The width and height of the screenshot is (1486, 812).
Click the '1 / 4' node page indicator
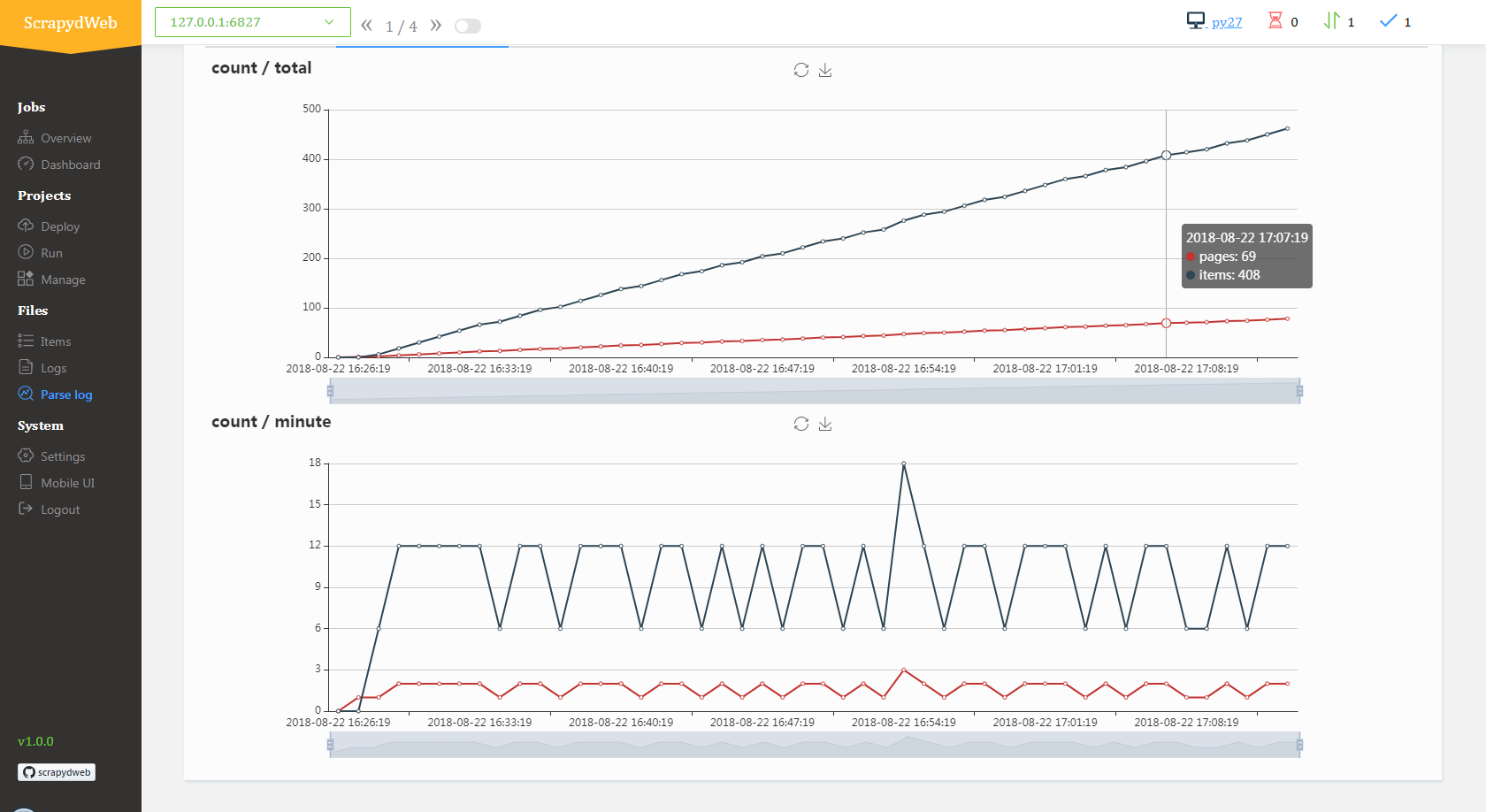[x=402, y=27]
